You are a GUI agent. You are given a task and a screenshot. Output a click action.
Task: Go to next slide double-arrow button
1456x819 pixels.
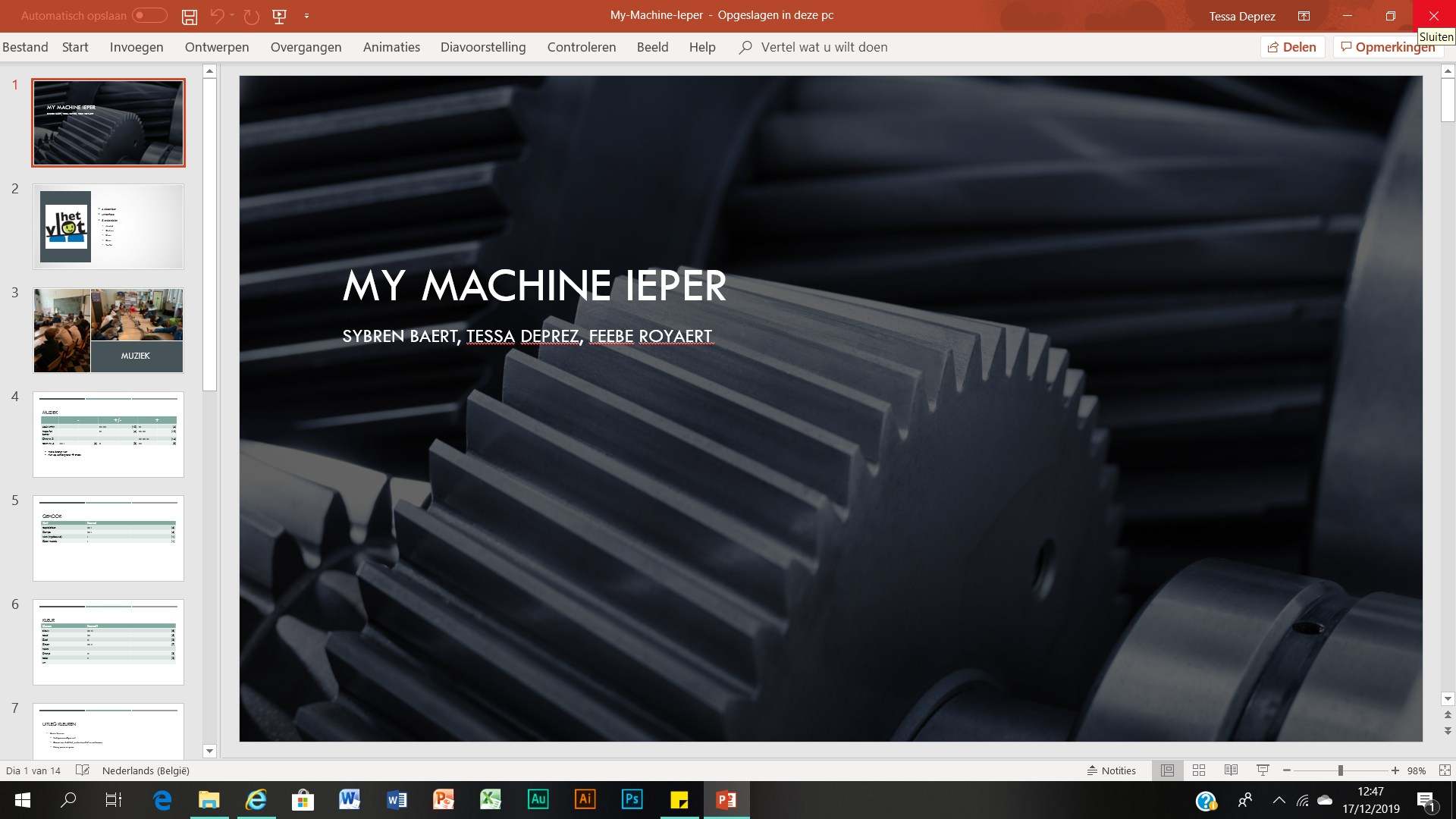click(x=1448, y=731)
